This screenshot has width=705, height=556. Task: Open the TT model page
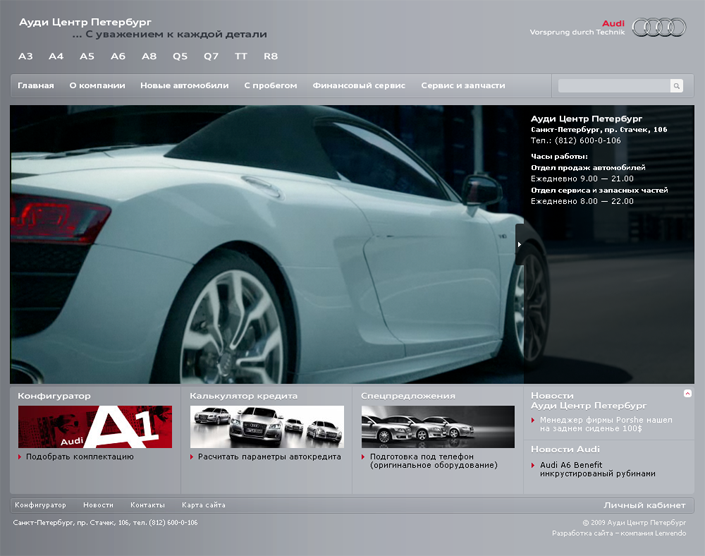[241, 56]
